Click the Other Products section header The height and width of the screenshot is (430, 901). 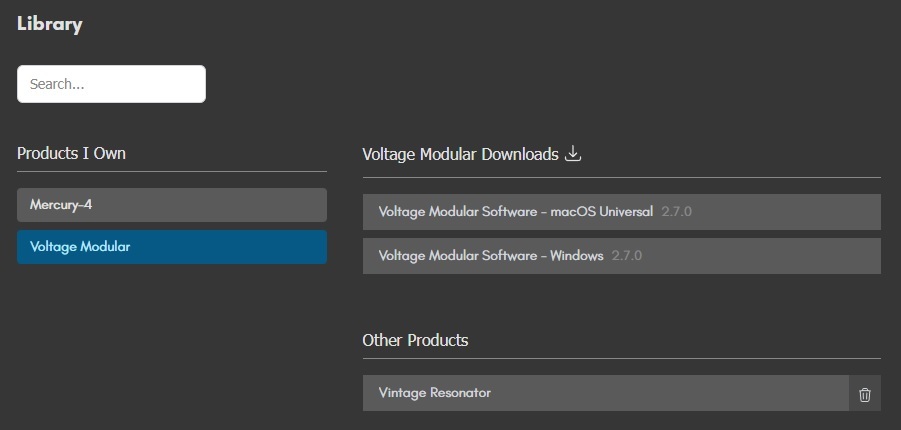(415, 340)
